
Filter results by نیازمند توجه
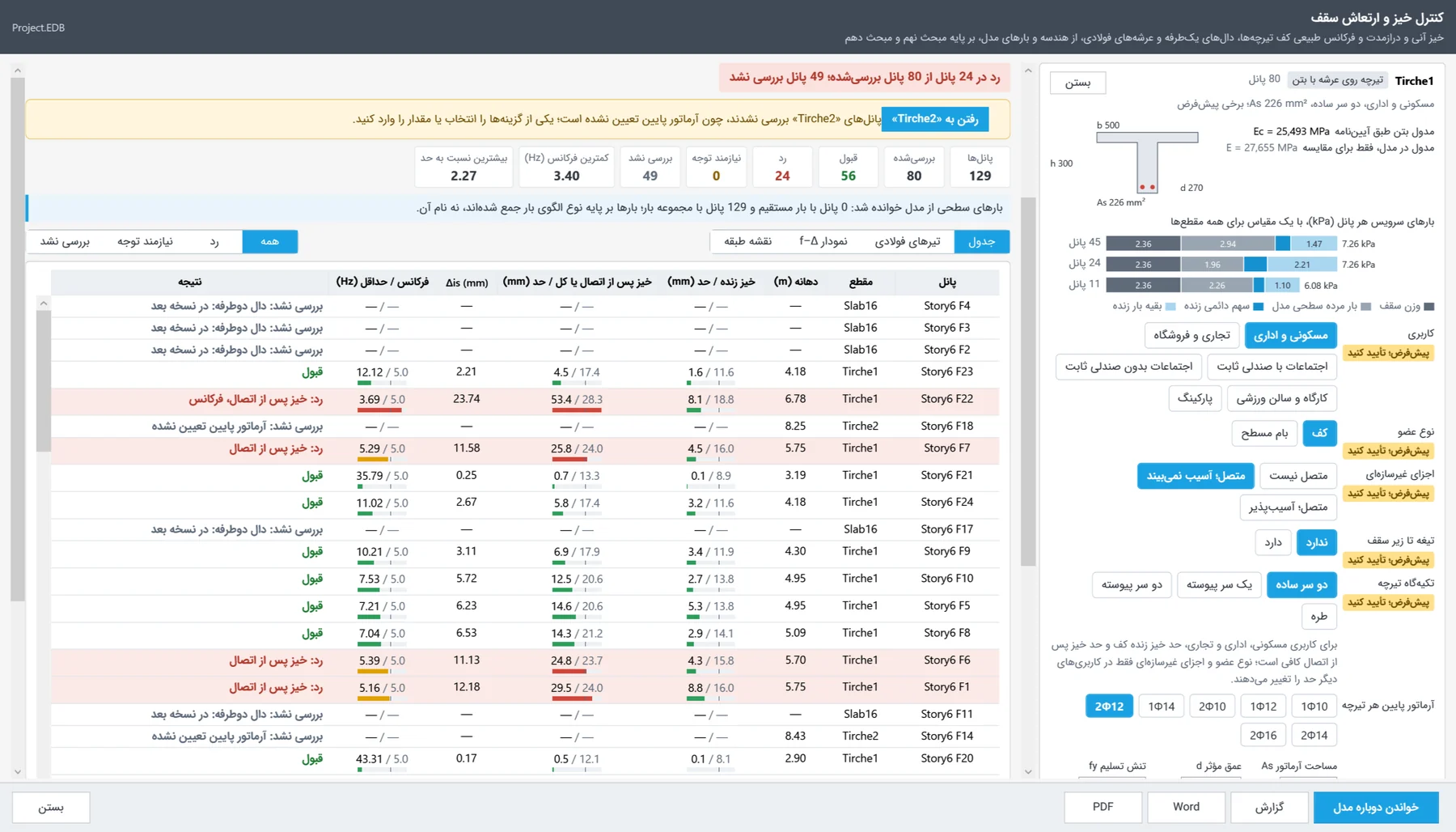pyautogui.click(x=145, y=241)
